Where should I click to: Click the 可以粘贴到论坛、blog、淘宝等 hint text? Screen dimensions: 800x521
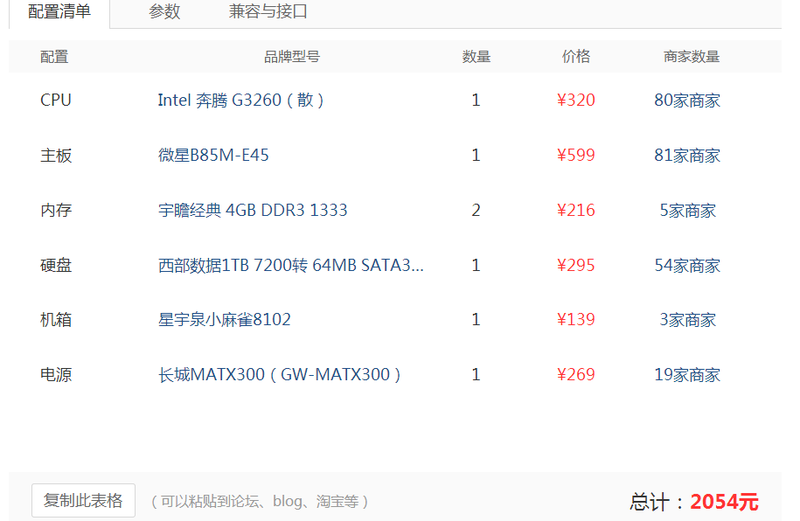[x=260, y=502]
